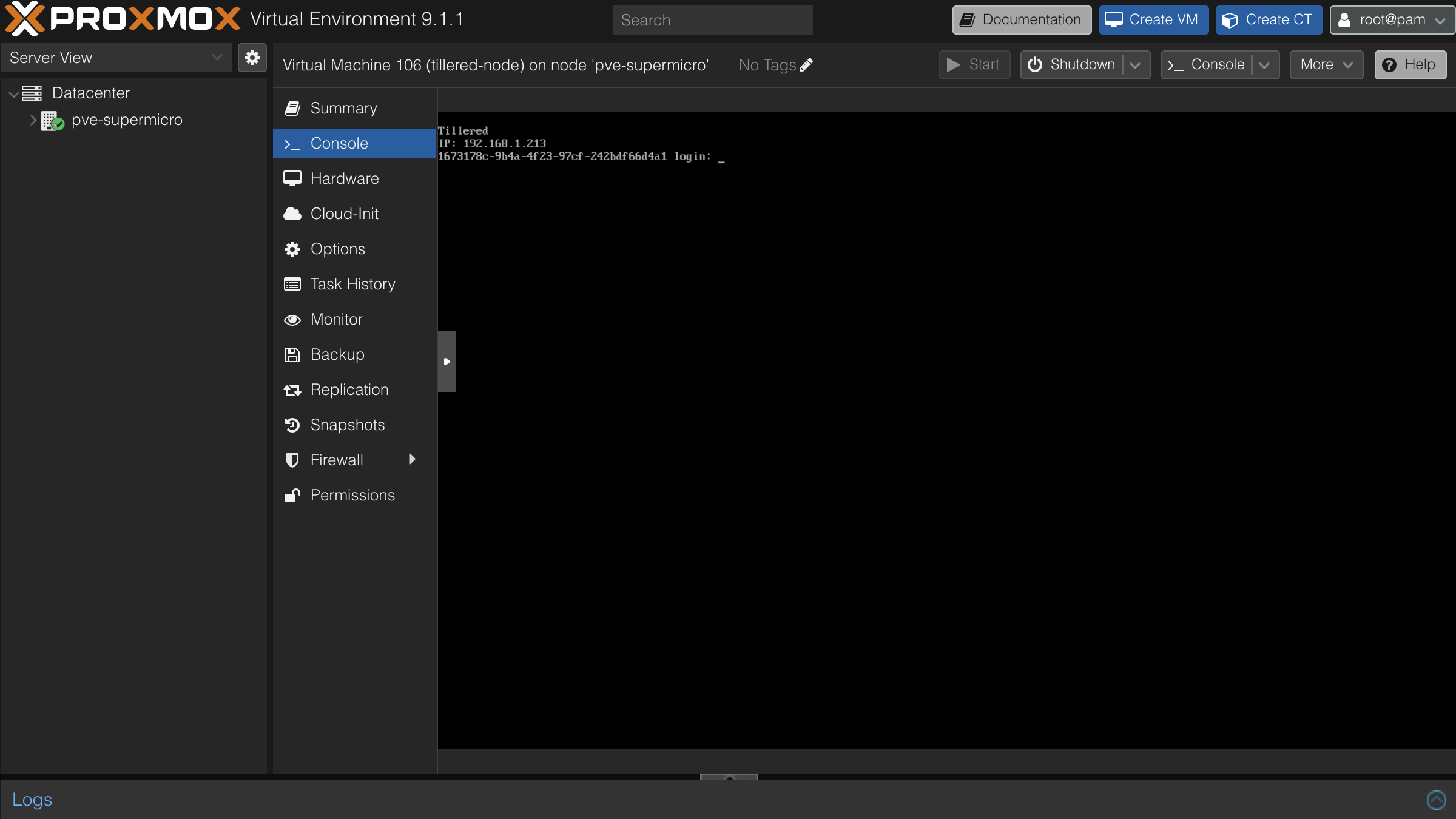This screenshot has width=1456, height=819.
Task: Click the log panel splitter handle
Action: pos(729,777)
